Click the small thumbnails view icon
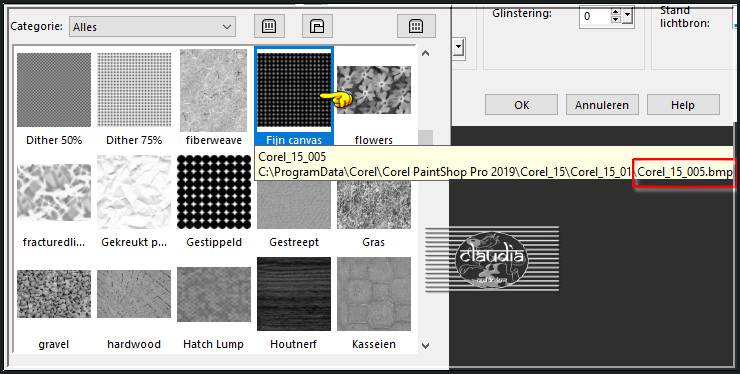 (x=269, y=26)
